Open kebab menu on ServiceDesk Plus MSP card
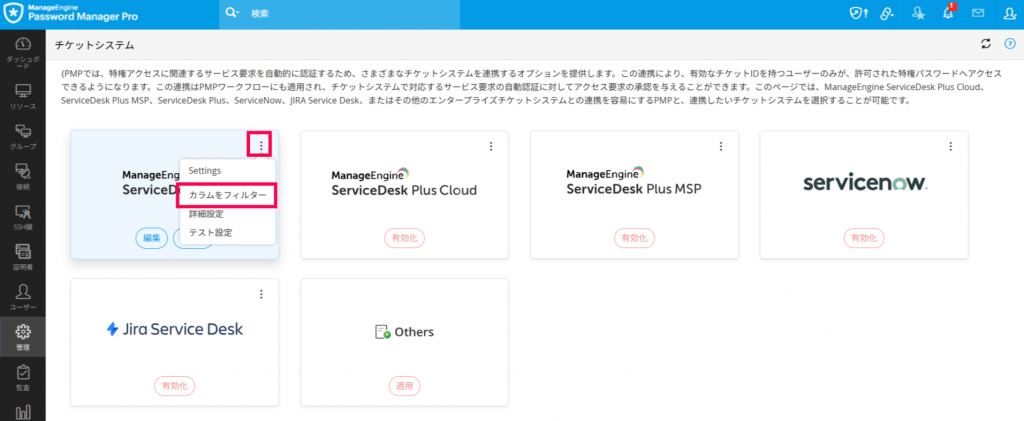 [721, 146]
